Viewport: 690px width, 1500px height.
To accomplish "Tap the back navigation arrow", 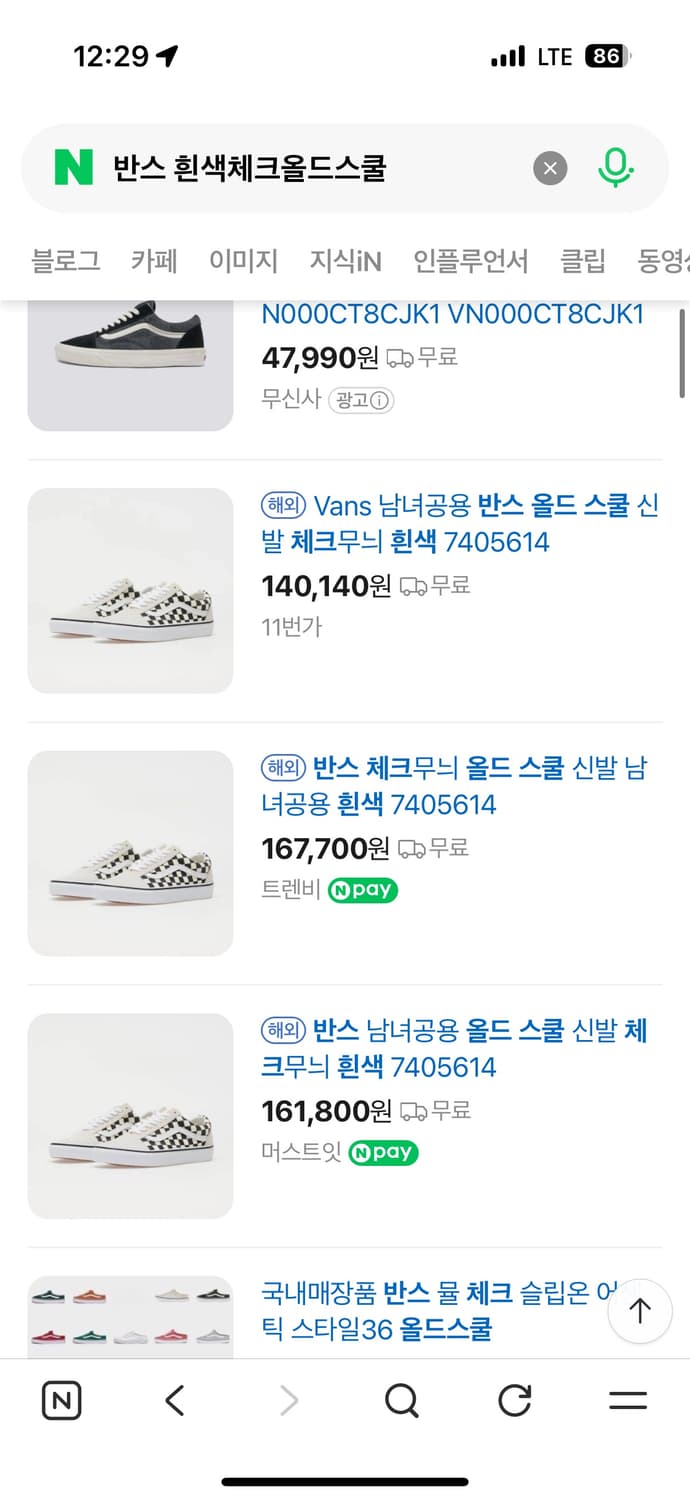I will click(173, 1400).
